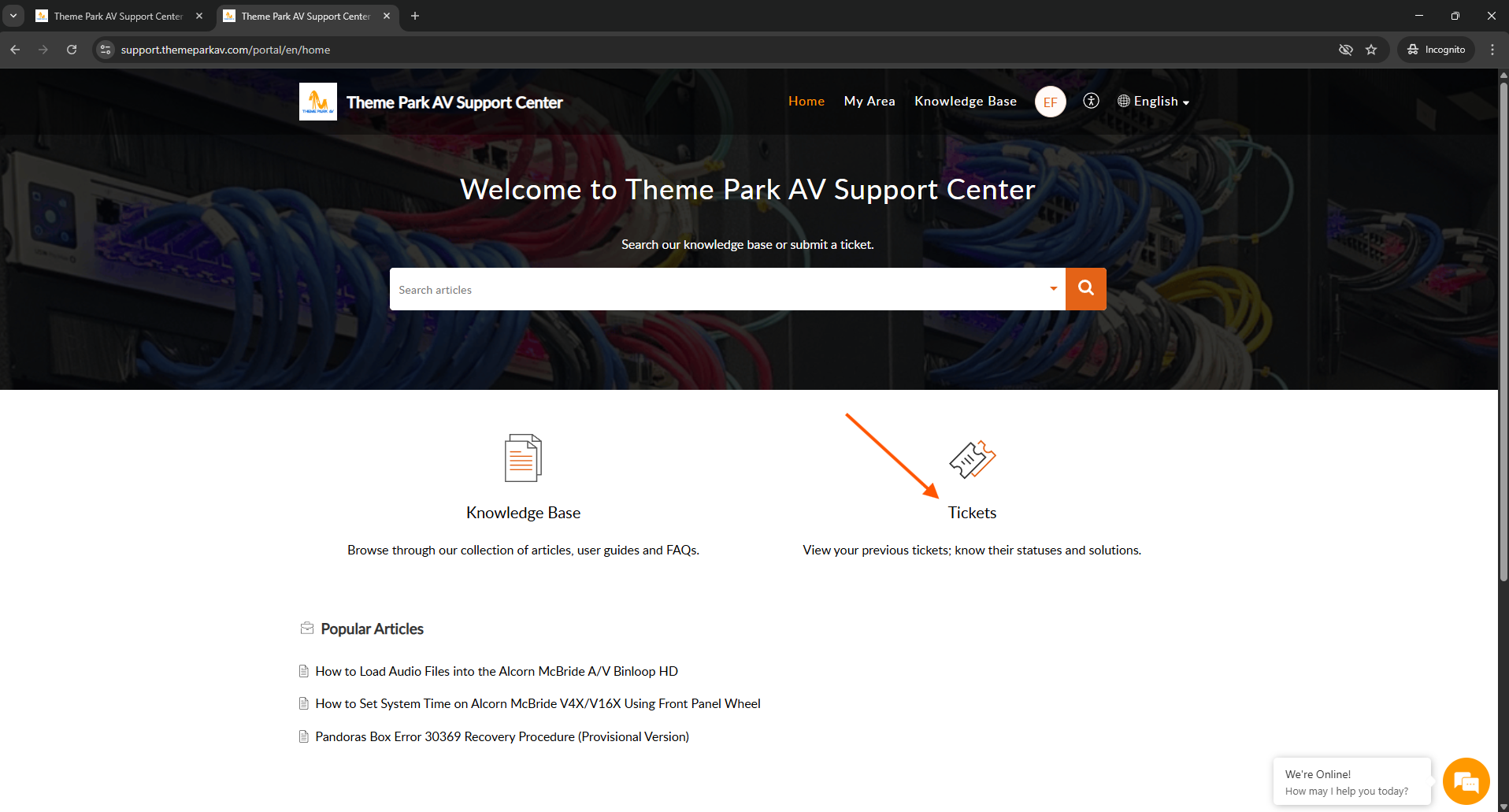Switch to the first browser tab
Screen dimensions: 1509x812
pos(118,16)
